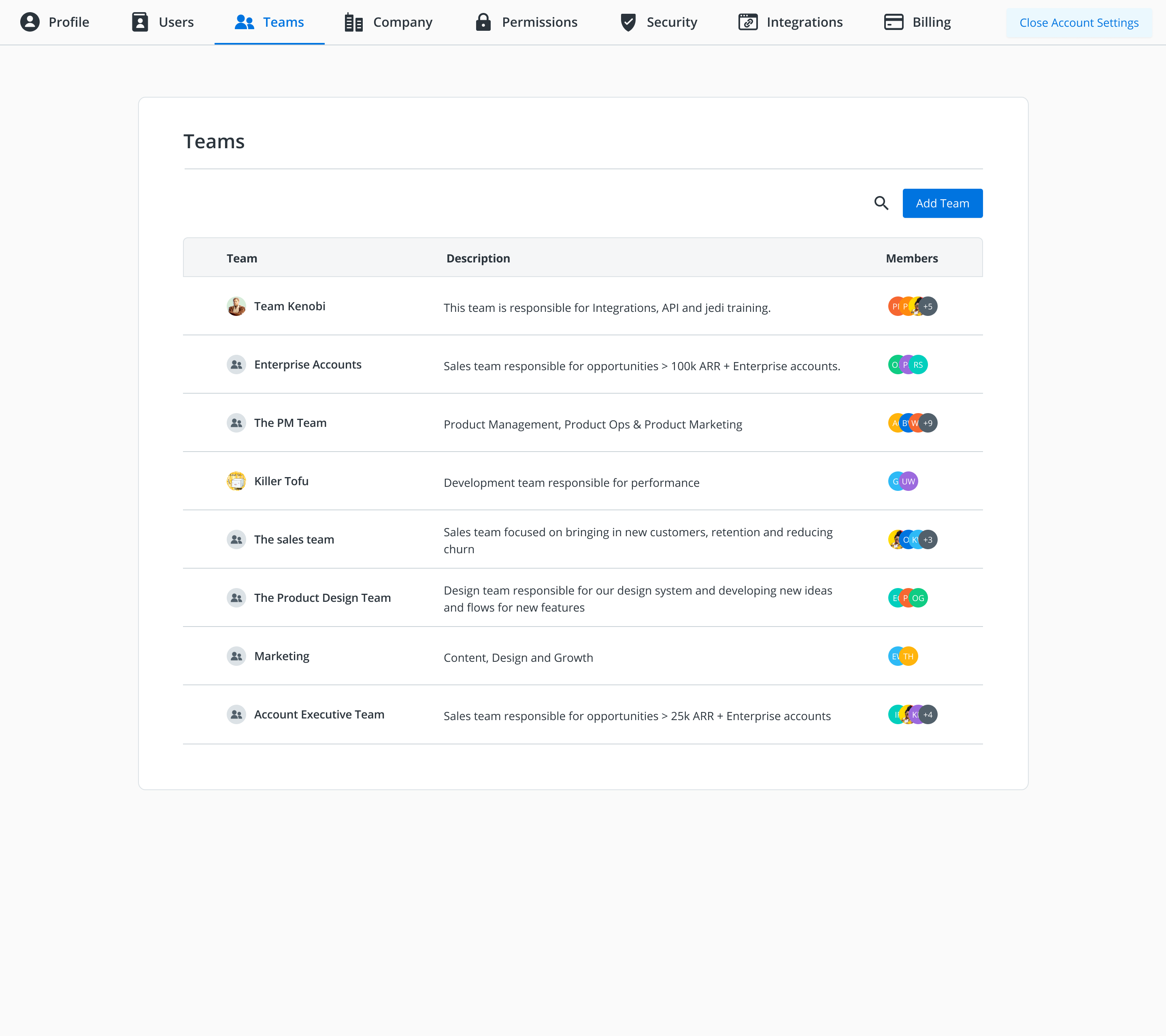1166x1036 pixels.
Task: Click the +4 badge on Account Executive Team
Action: point(928,715)
